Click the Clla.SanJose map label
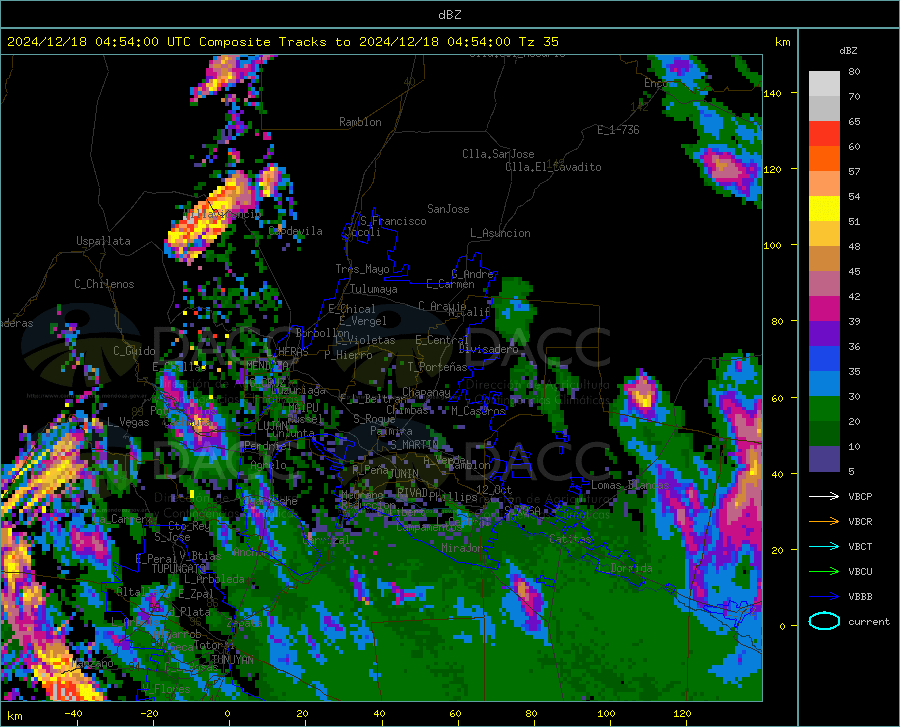900x727 pixels. tap(498, 154)
